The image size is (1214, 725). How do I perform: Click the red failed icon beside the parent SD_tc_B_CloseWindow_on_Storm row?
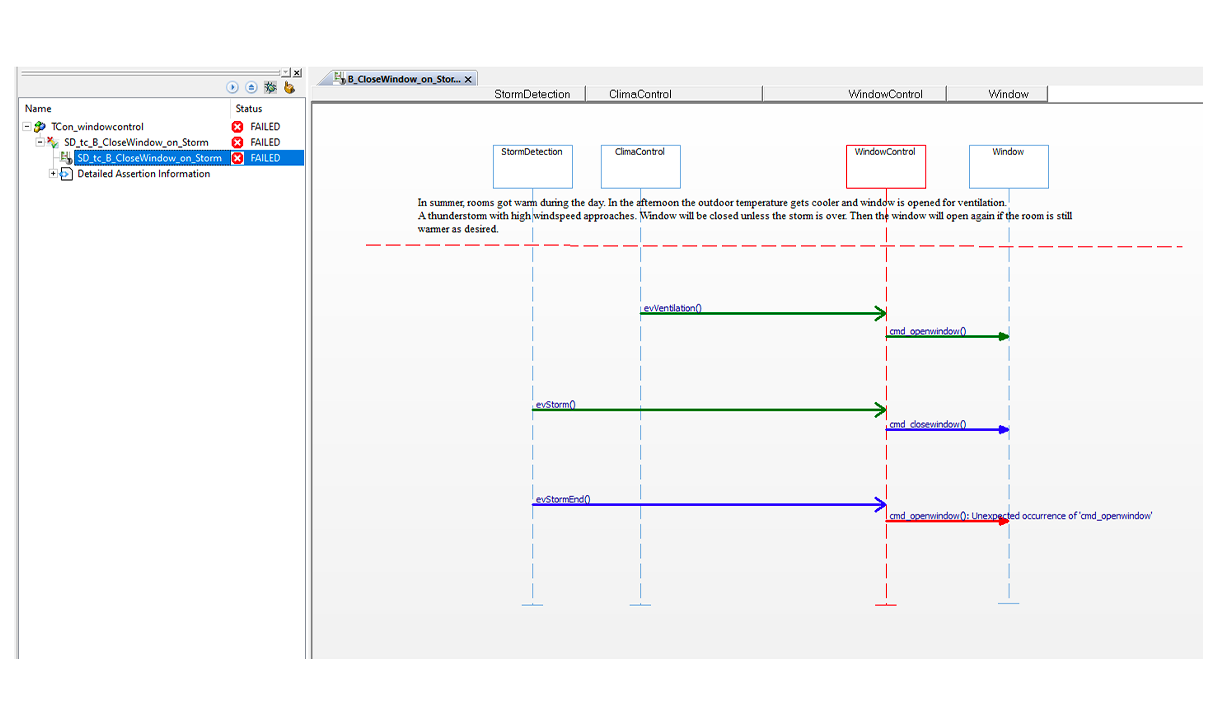pyautogui.click(x=238, y=142)
